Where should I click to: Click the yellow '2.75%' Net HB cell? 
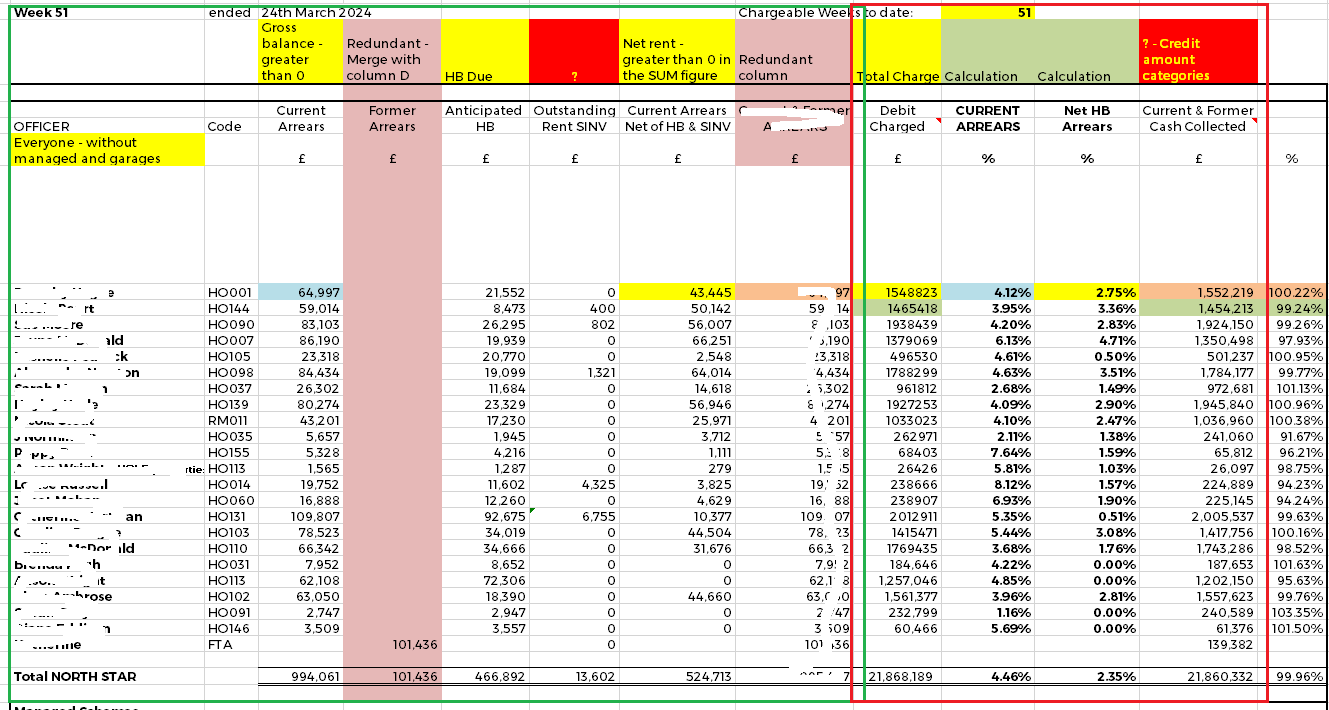tap(1087, 292)
